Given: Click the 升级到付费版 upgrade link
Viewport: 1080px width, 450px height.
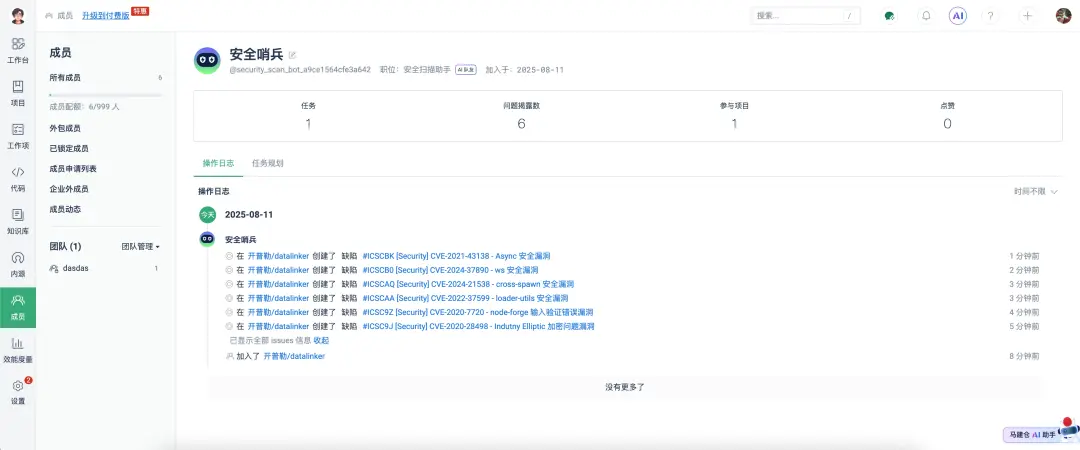Looking at the screenshot, I should coord(105,15).
